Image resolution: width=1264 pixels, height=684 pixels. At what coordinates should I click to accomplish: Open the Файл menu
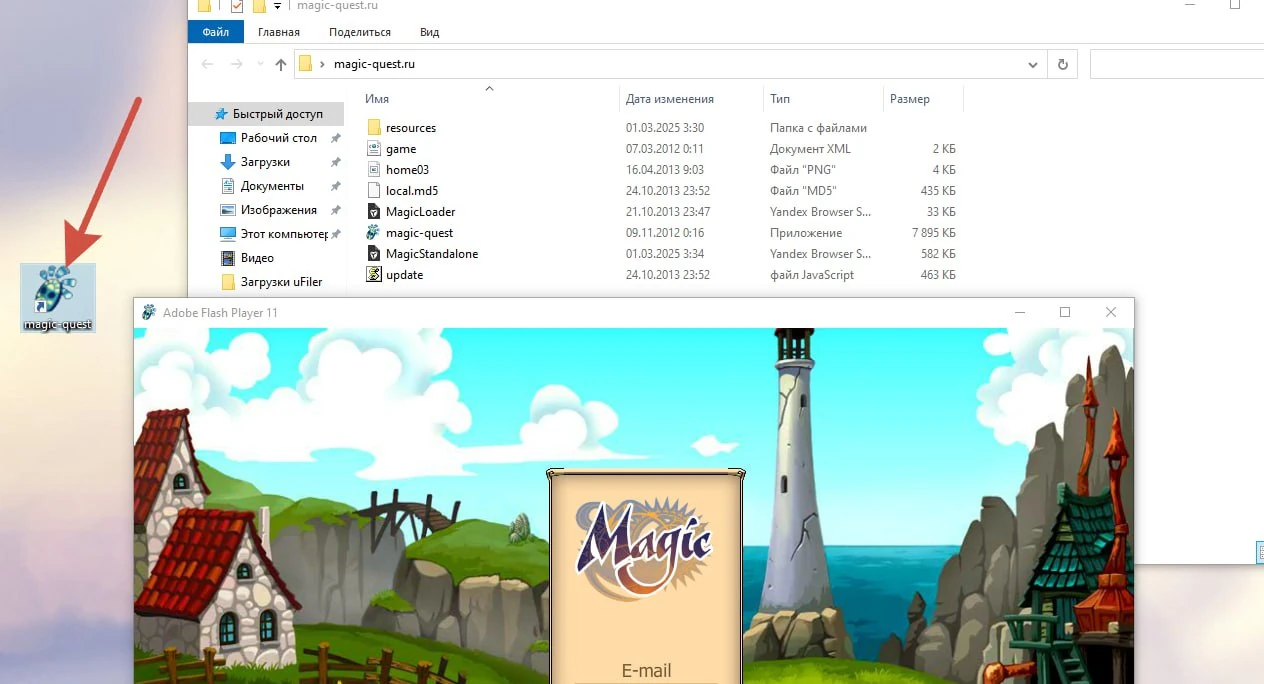click(x=216, y=32)
